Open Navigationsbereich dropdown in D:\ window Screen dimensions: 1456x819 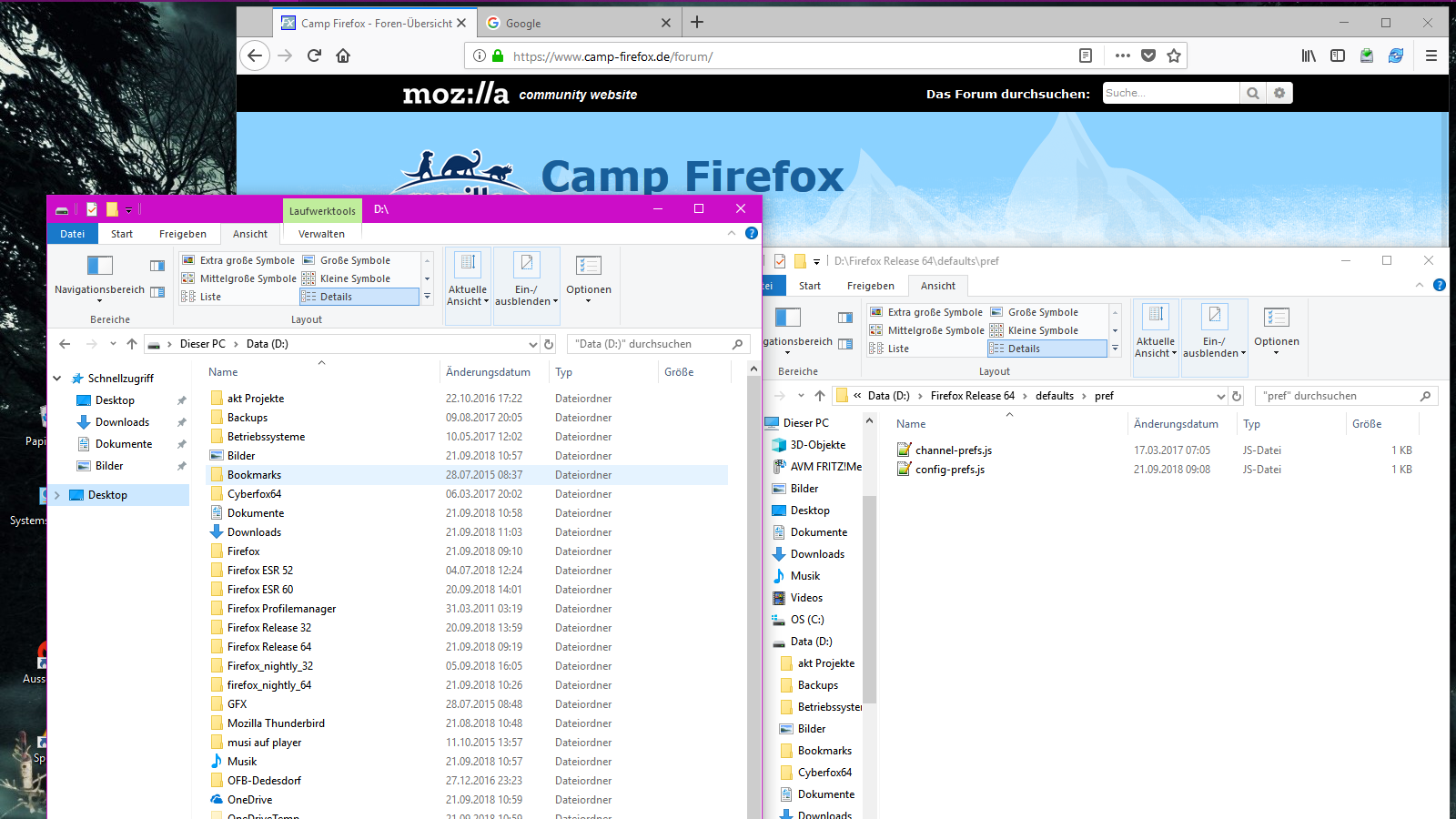click(x=99, y=279)
